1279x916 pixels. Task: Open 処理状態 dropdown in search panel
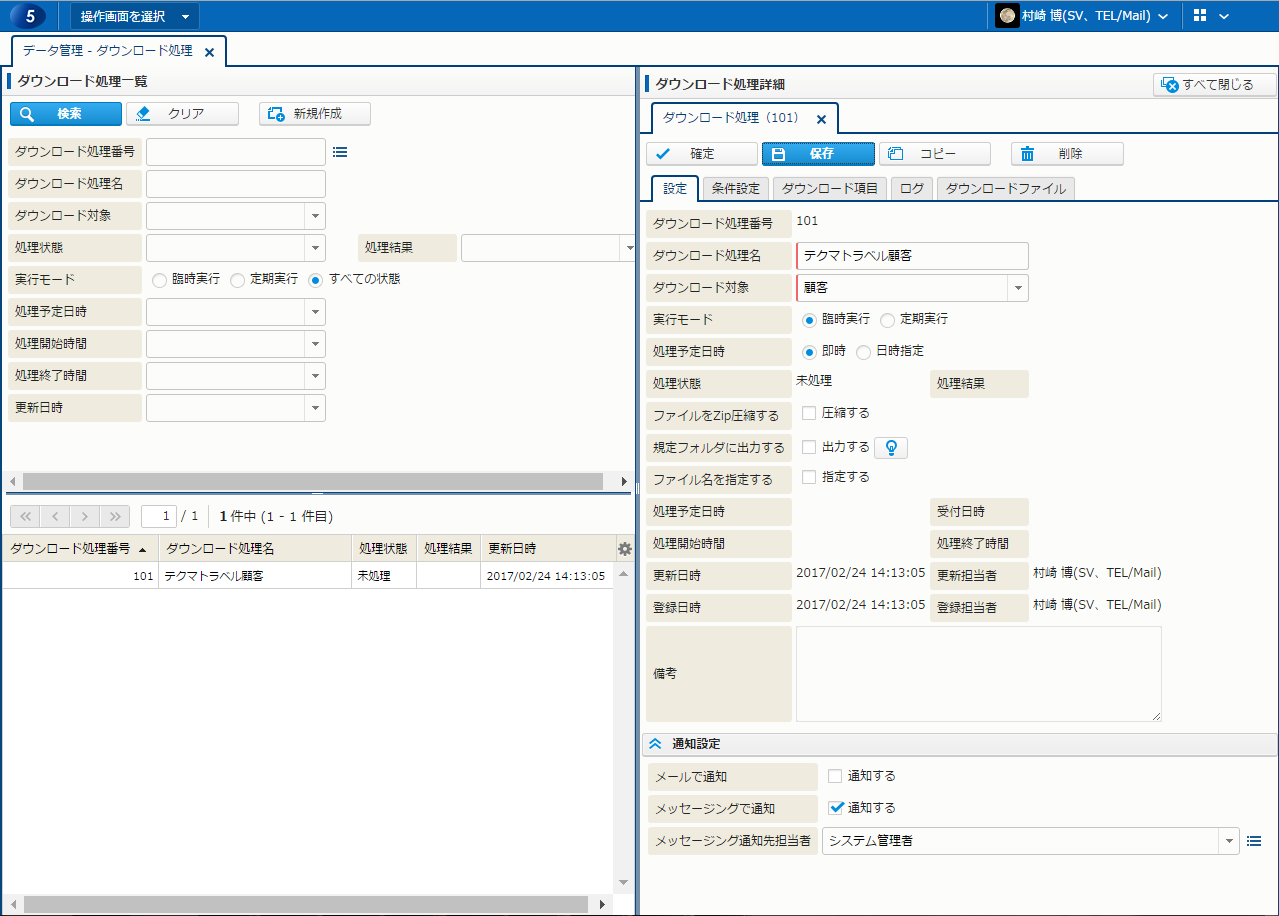[x=315, y=248]
